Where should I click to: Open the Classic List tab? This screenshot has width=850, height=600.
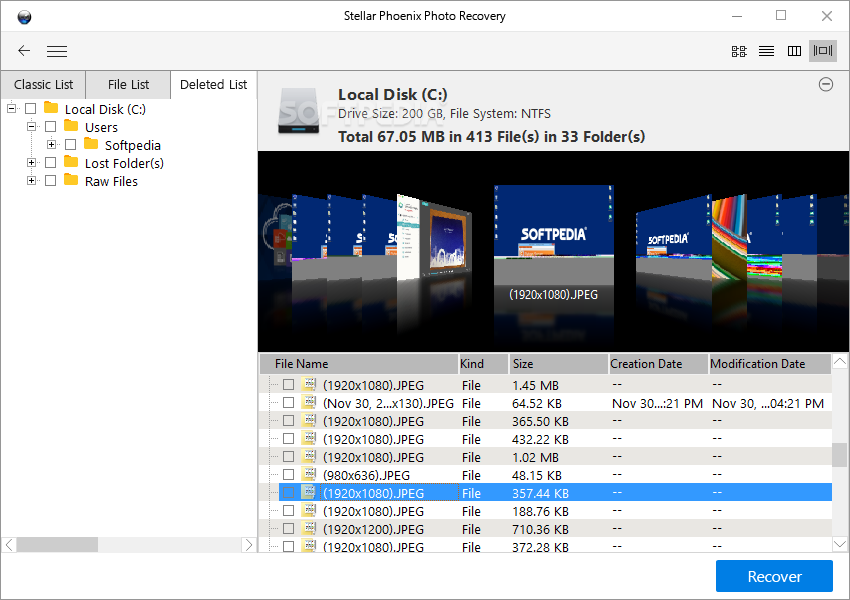(43, 85)
